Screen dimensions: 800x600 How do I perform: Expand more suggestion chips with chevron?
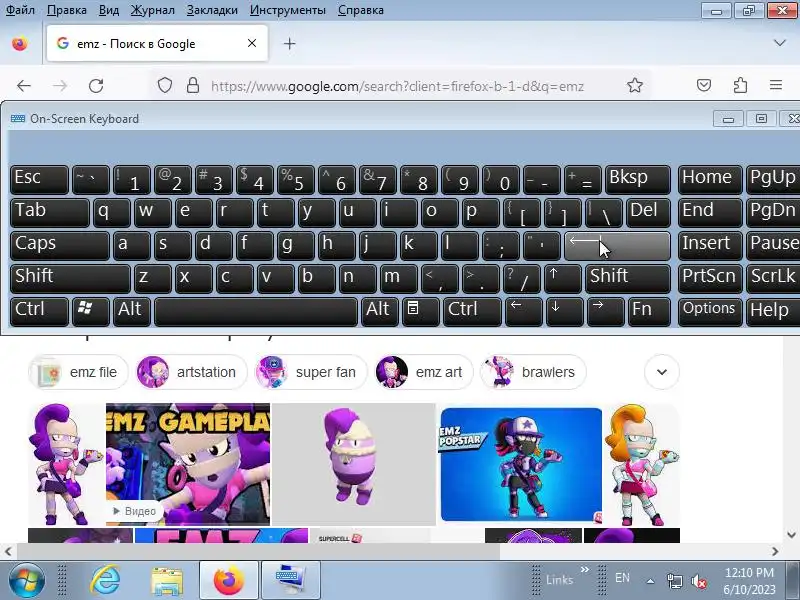[x=662, y=372]
